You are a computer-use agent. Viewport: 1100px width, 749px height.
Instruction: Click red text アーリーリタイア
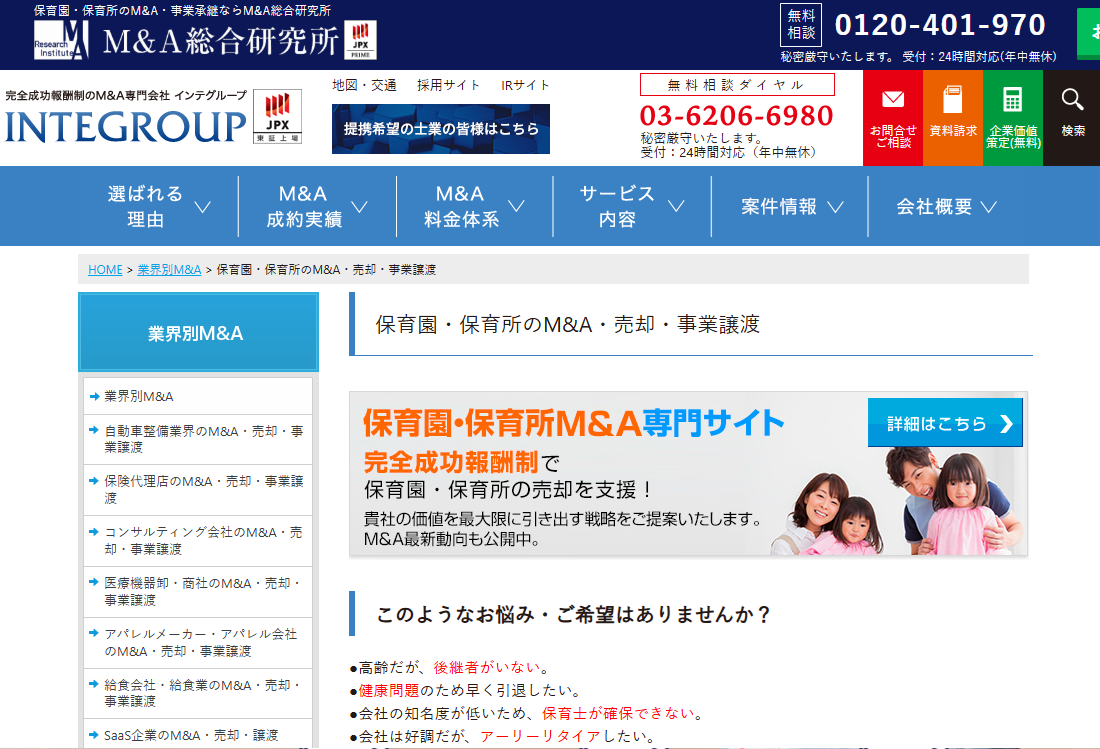tap(539, 736)
